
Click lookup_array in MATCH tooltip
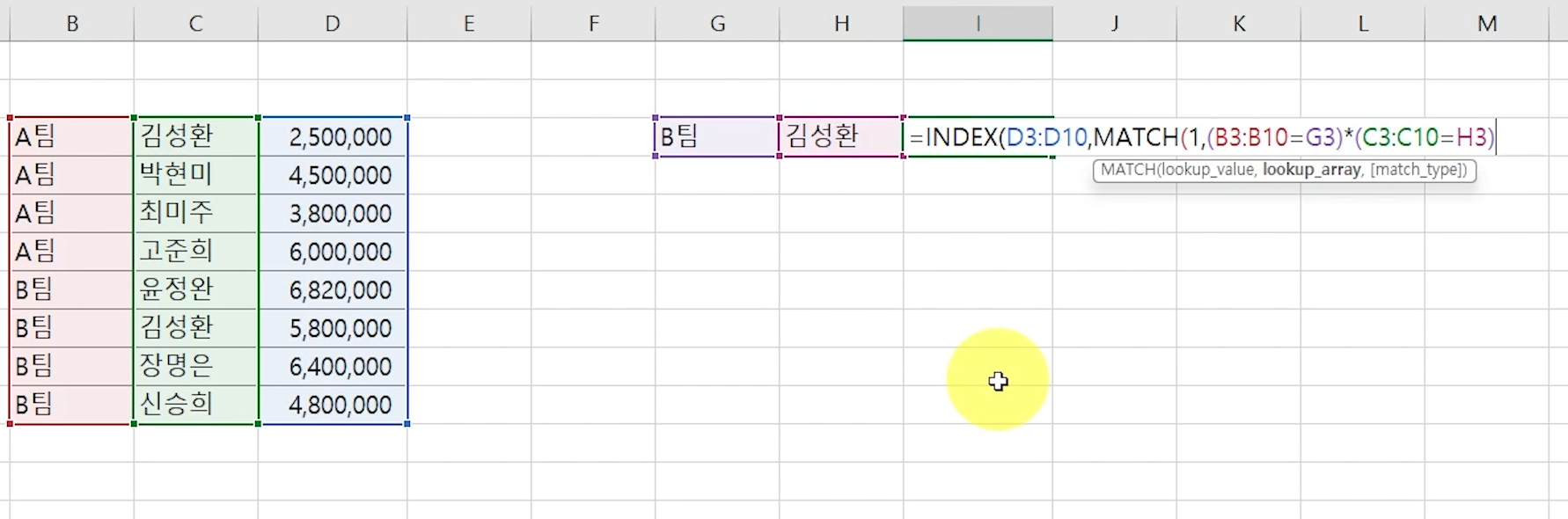click(x=1312, y=170)
